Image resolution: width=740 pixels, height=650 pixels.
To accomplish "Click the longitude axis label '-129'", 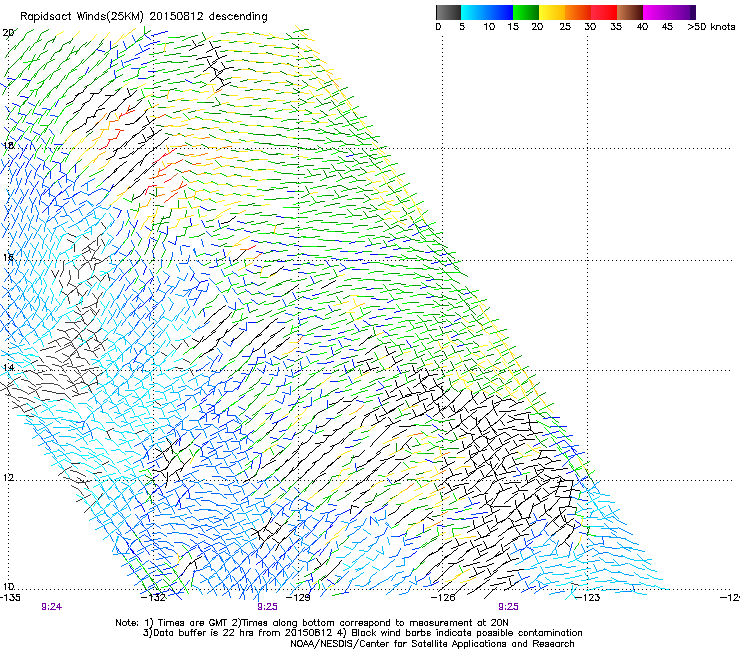I will [299, 598].
